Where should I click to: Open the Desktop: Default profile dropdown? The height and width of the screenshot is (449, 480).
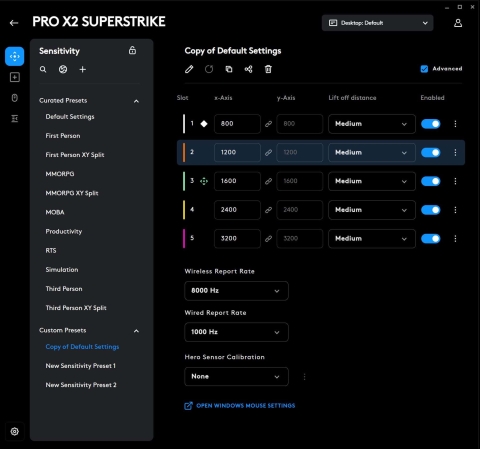(377, 23)
